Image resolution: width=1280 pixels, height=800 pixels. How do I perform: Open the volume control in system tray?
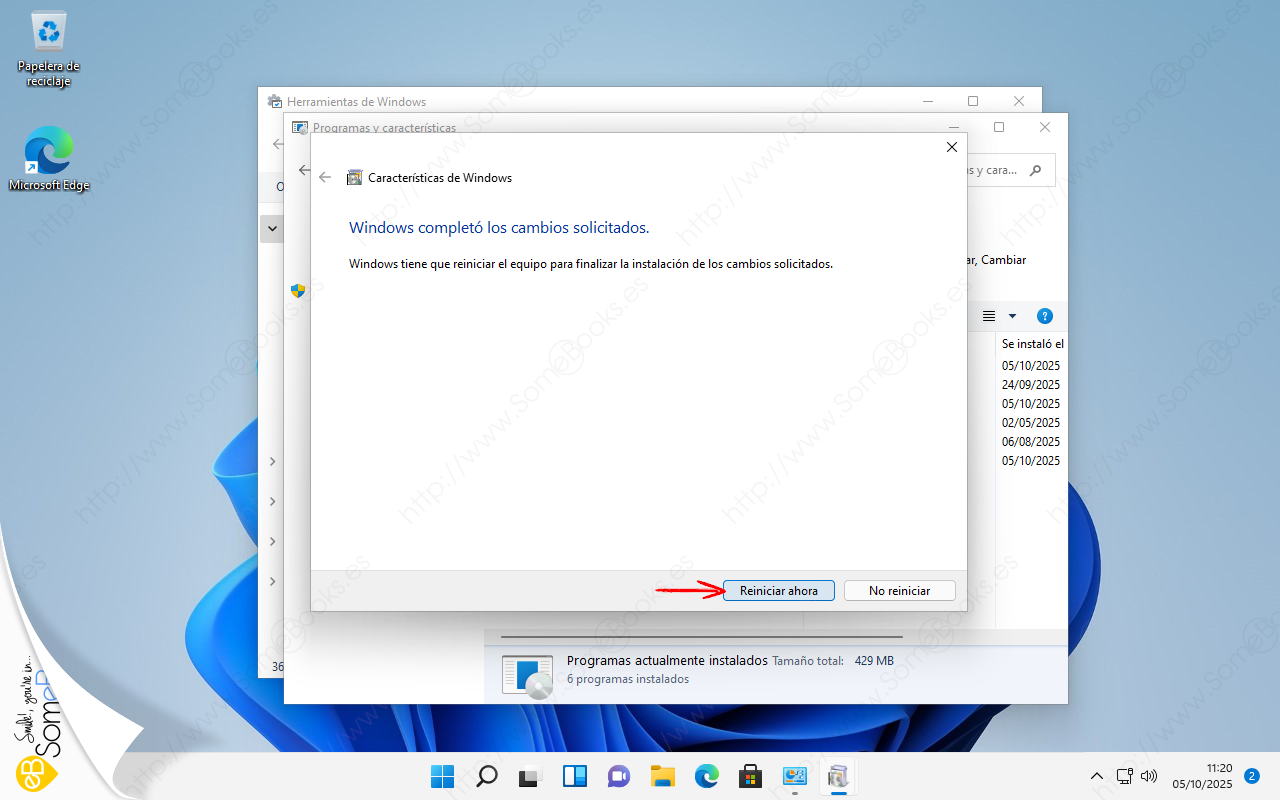pos(1149,776)
